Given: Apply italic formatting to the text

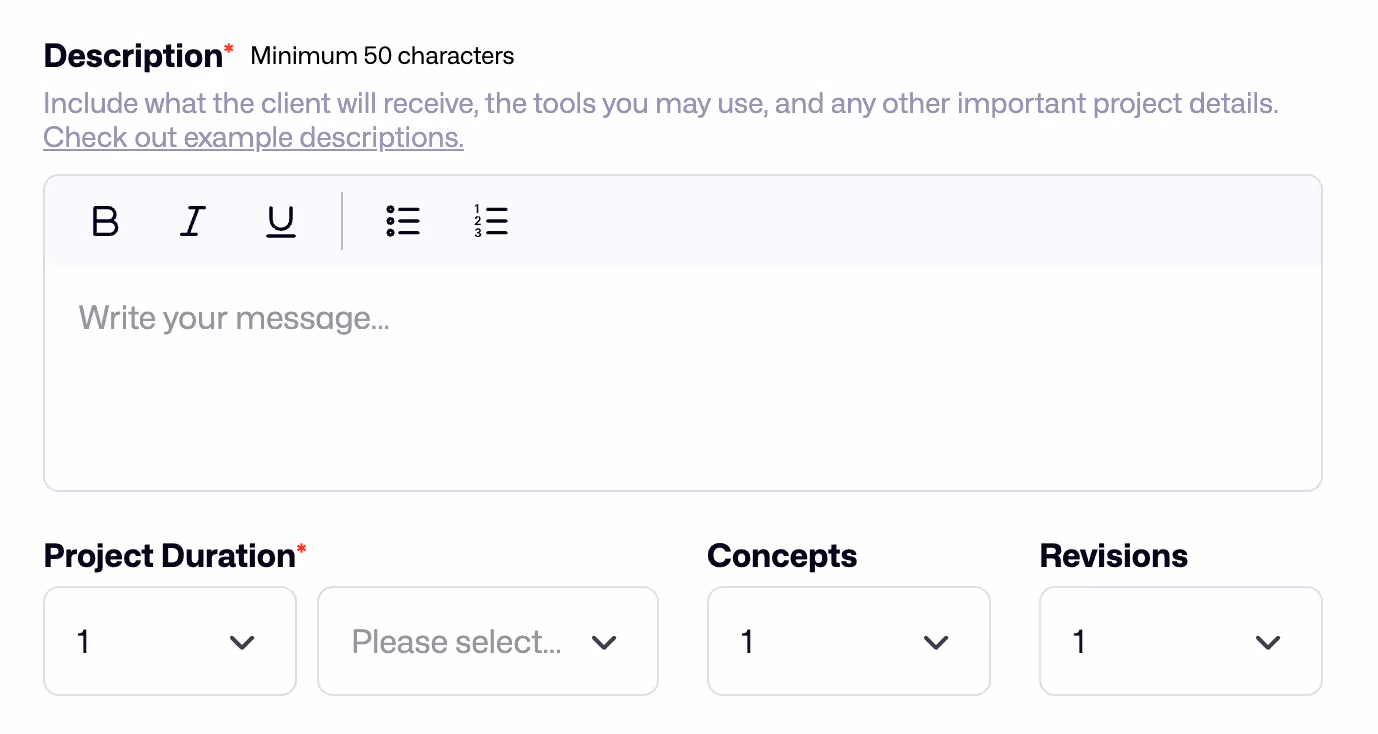Looking at the screenshot, I should point(193,221).
